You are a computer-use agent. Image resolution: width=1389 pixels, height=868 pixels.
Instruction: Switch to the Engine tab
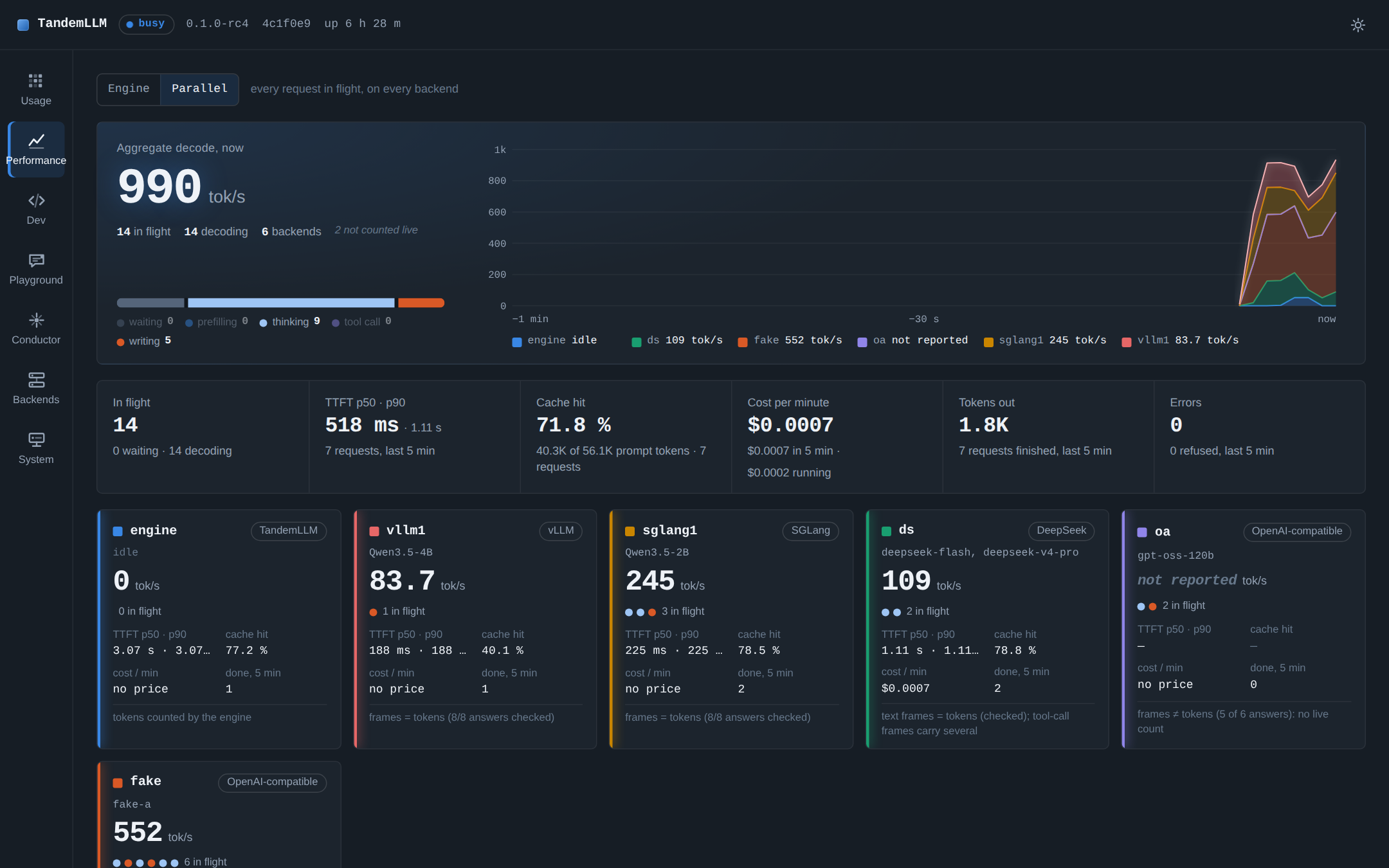pyautogui.click(x=129, y=89)
